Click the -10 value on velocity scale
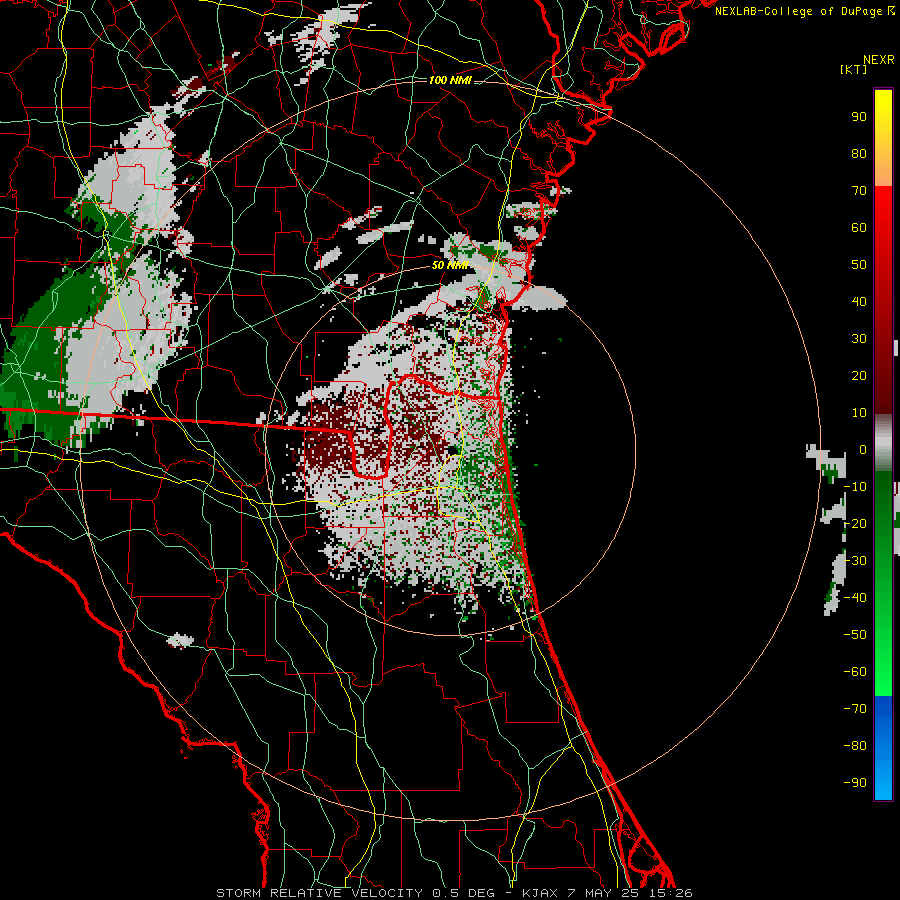This screenshot has height=900, width=900. (x=855, y=487)
